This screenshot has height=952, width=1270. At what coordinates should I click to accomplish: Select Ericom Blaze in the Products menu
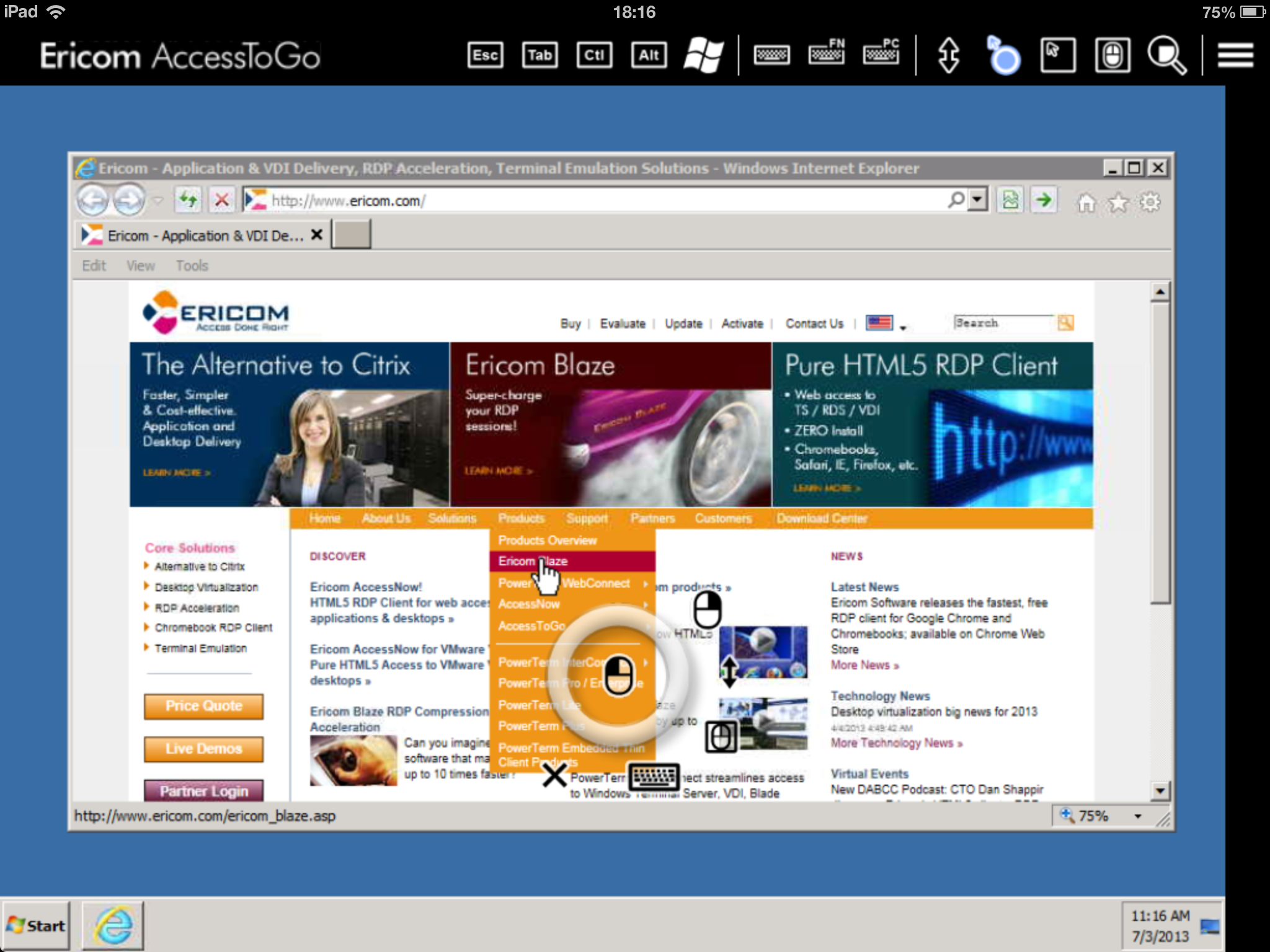[572, 562]
